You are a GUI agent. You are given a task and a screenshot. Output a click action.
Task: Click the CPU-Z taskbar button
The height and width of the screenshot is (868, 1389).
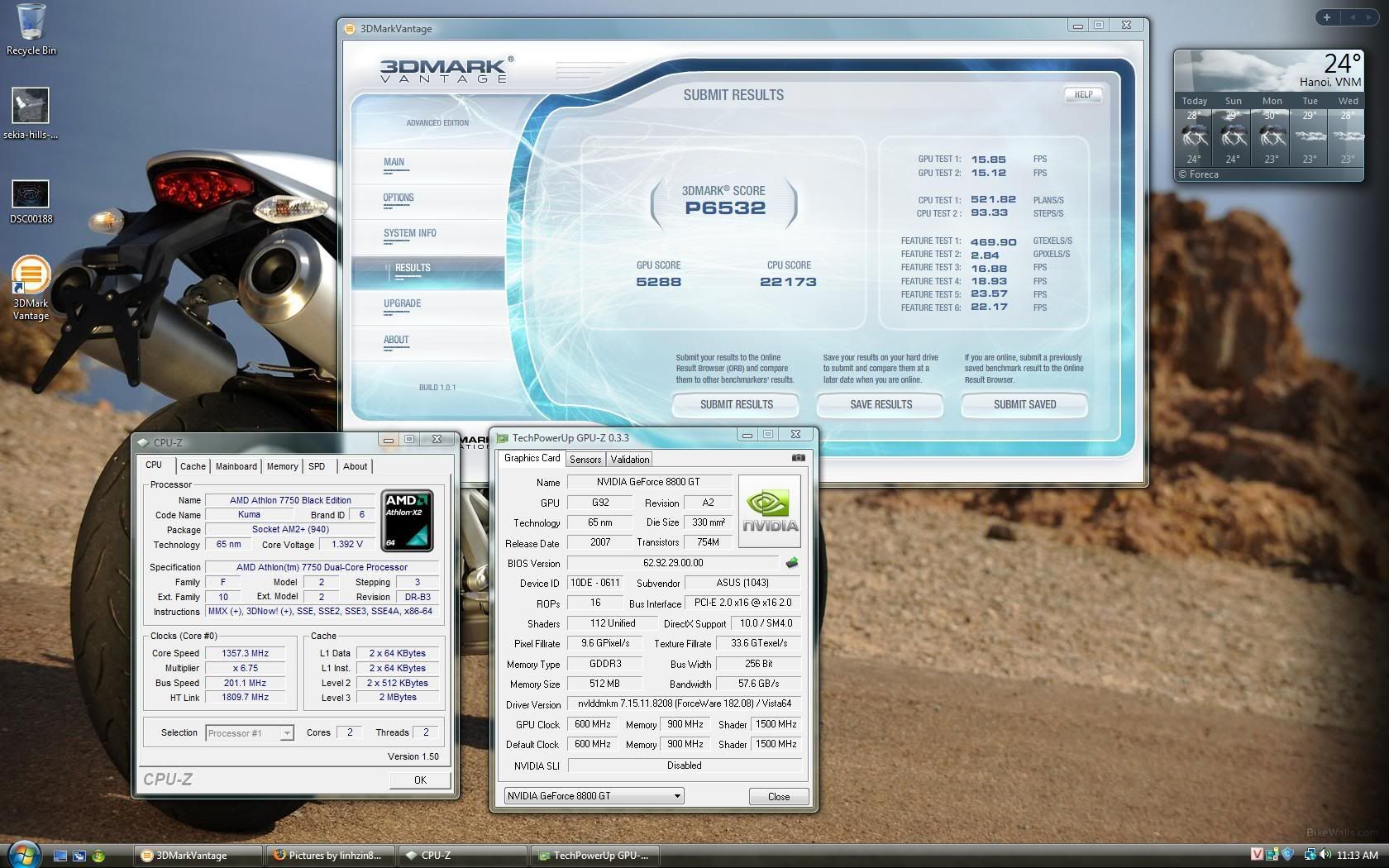click(463, 856)
